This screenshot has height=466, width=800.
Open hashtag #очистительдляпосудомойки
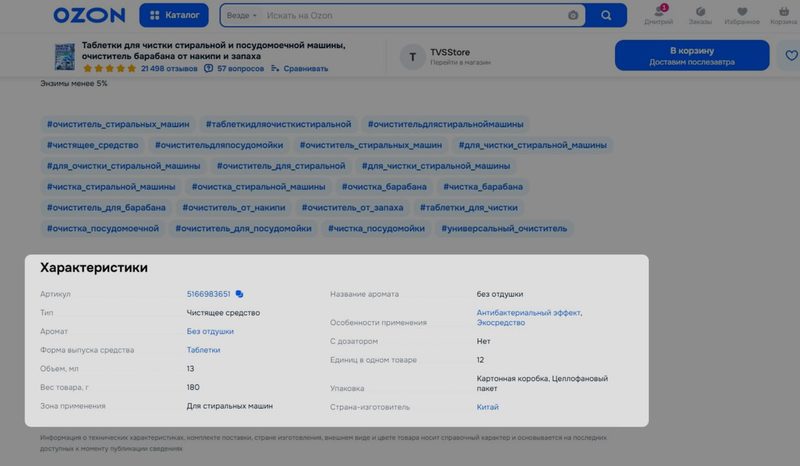click(x=219, y=145)
